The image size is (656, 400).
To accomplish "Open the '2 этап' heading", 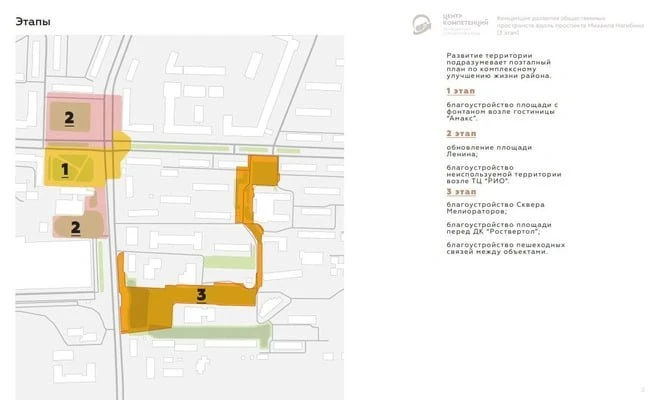I will [461, 133].
